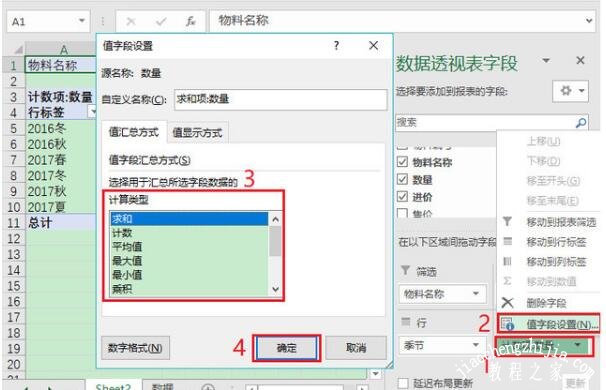
Task: Click the calculation type list scrollbar thumb
Action: [275, 241]
